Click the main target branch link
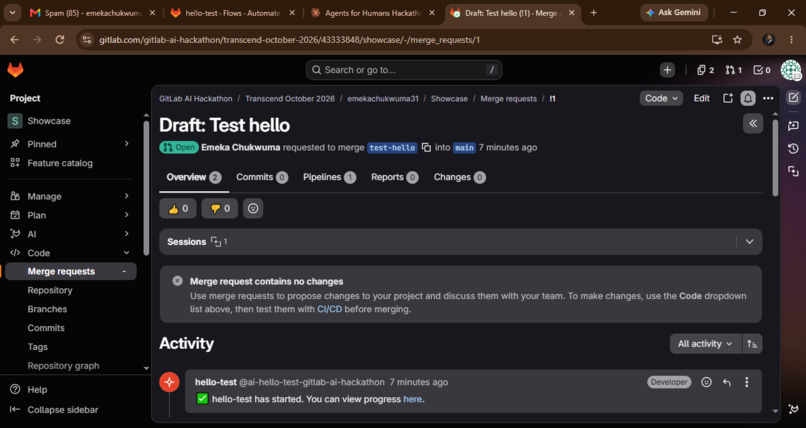The height and width of the screenshot is (428, 806). [464, 148]
